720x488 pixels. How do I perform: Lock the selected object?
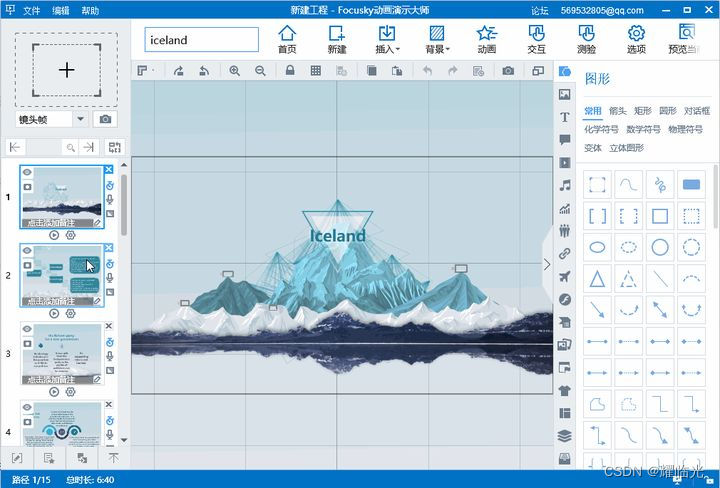(x=290, y=70)
